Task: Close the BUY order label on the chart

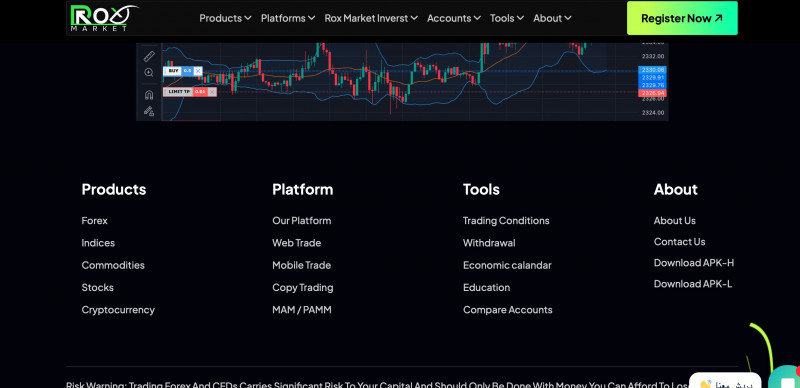Action: (198, 71)
